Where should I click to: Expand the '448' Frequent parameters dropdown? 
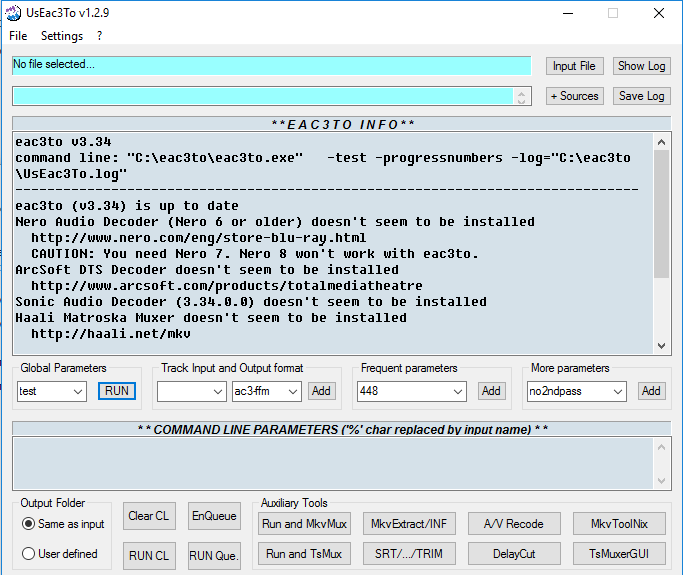[x=458, y=391]
